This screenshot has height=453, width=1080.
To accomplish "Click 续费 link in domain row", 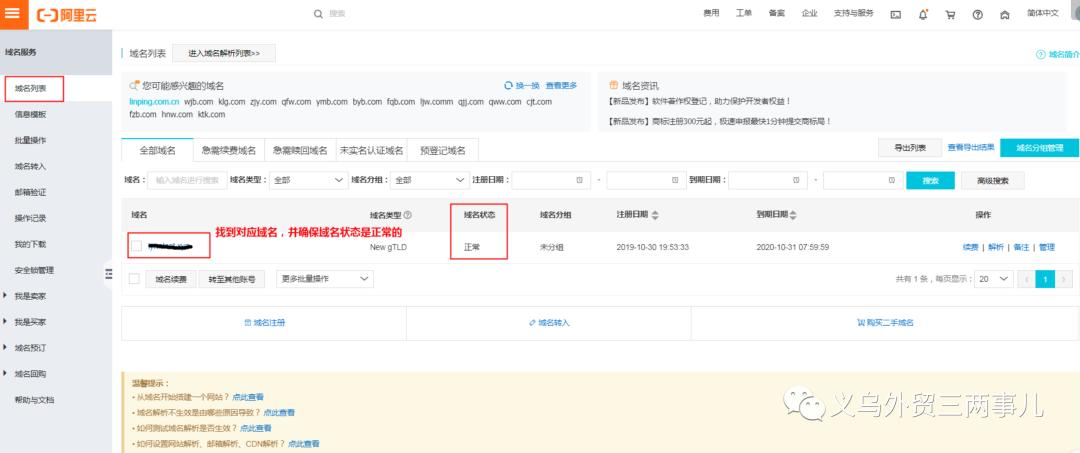I will (x=970, y=247).
